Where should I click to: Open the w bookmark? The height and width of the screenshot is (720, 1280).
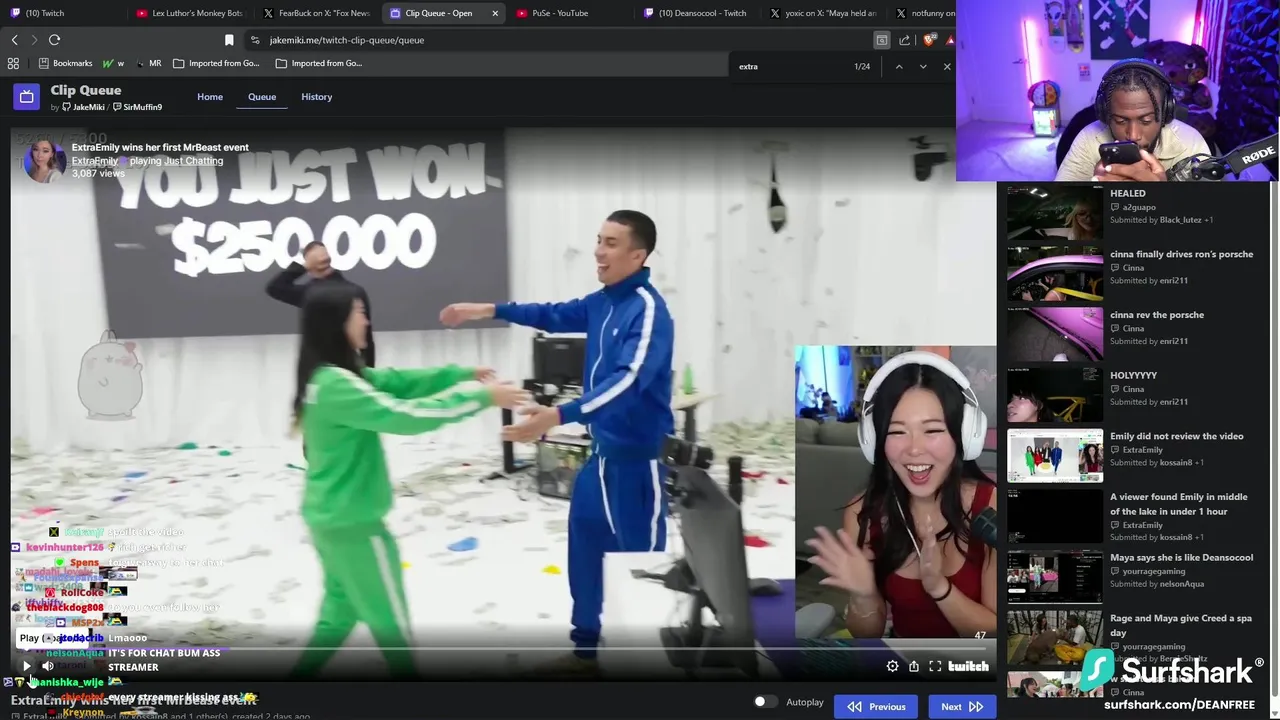tap(113, 63)
